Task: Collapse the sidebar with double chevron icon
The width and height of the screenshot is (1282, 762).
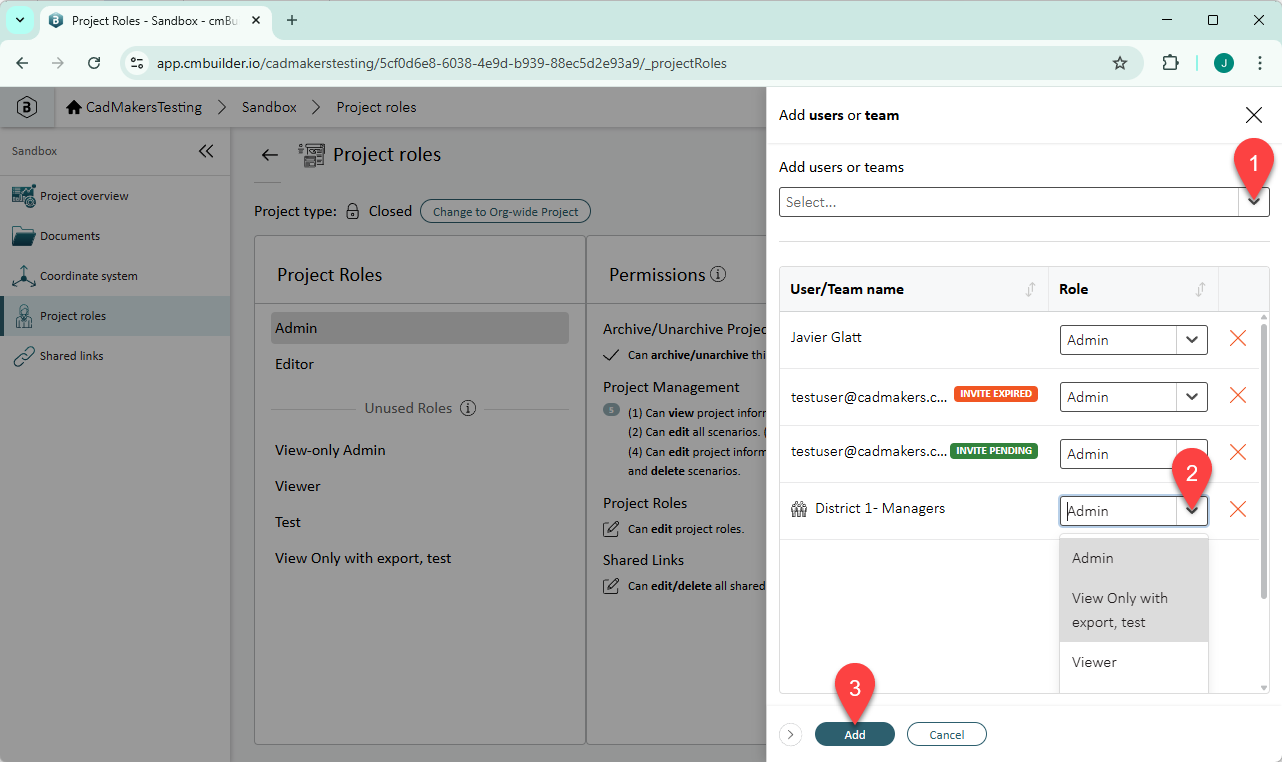Action: tap(206, 151)
